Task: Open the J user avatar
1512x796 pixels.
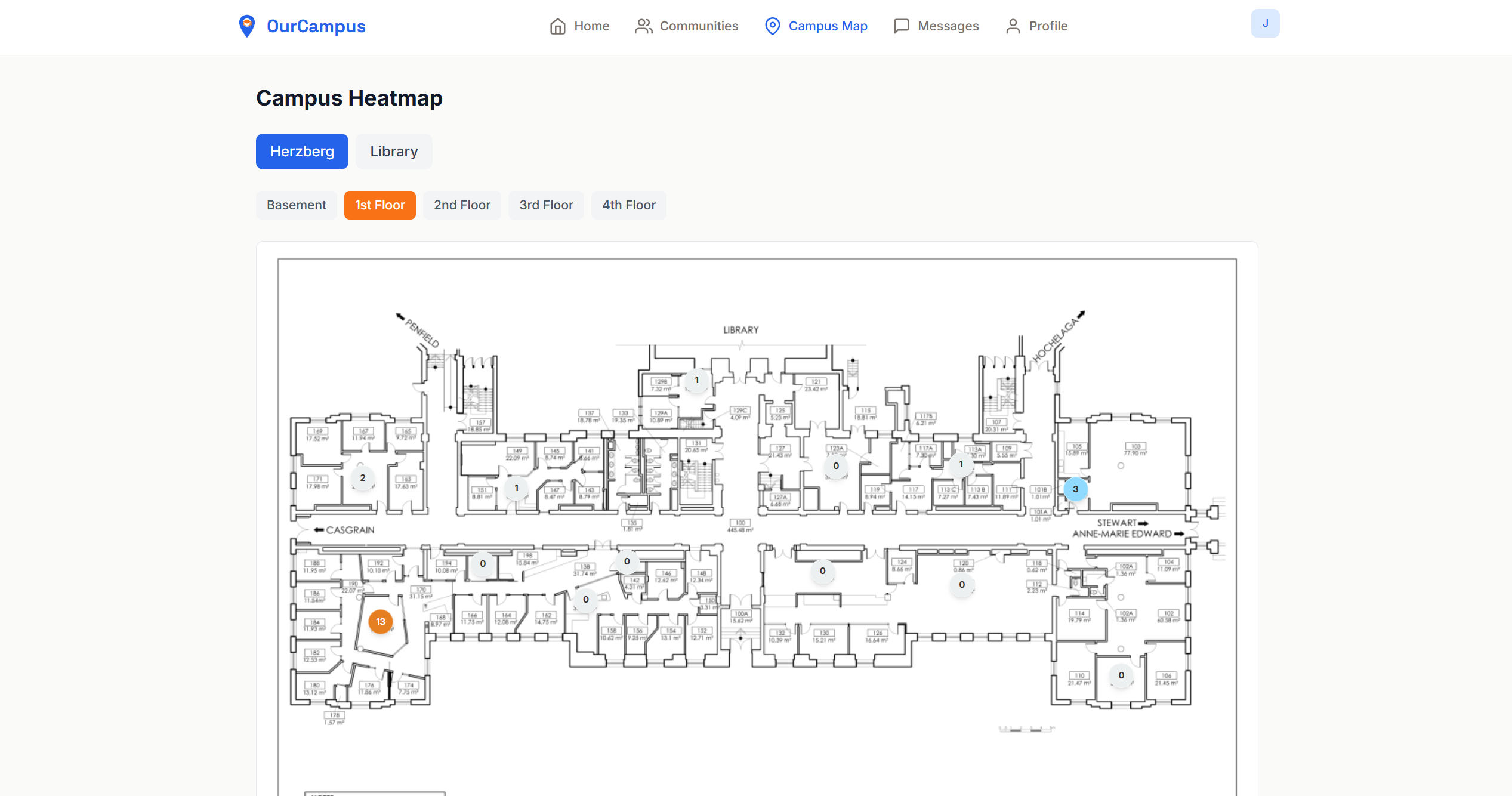Action: 1264,24
